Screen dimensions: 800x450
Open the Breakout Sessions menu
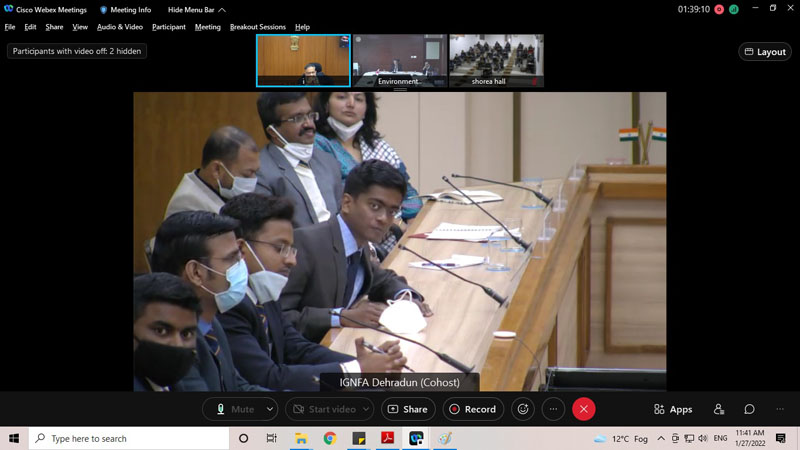coord(257,27)
